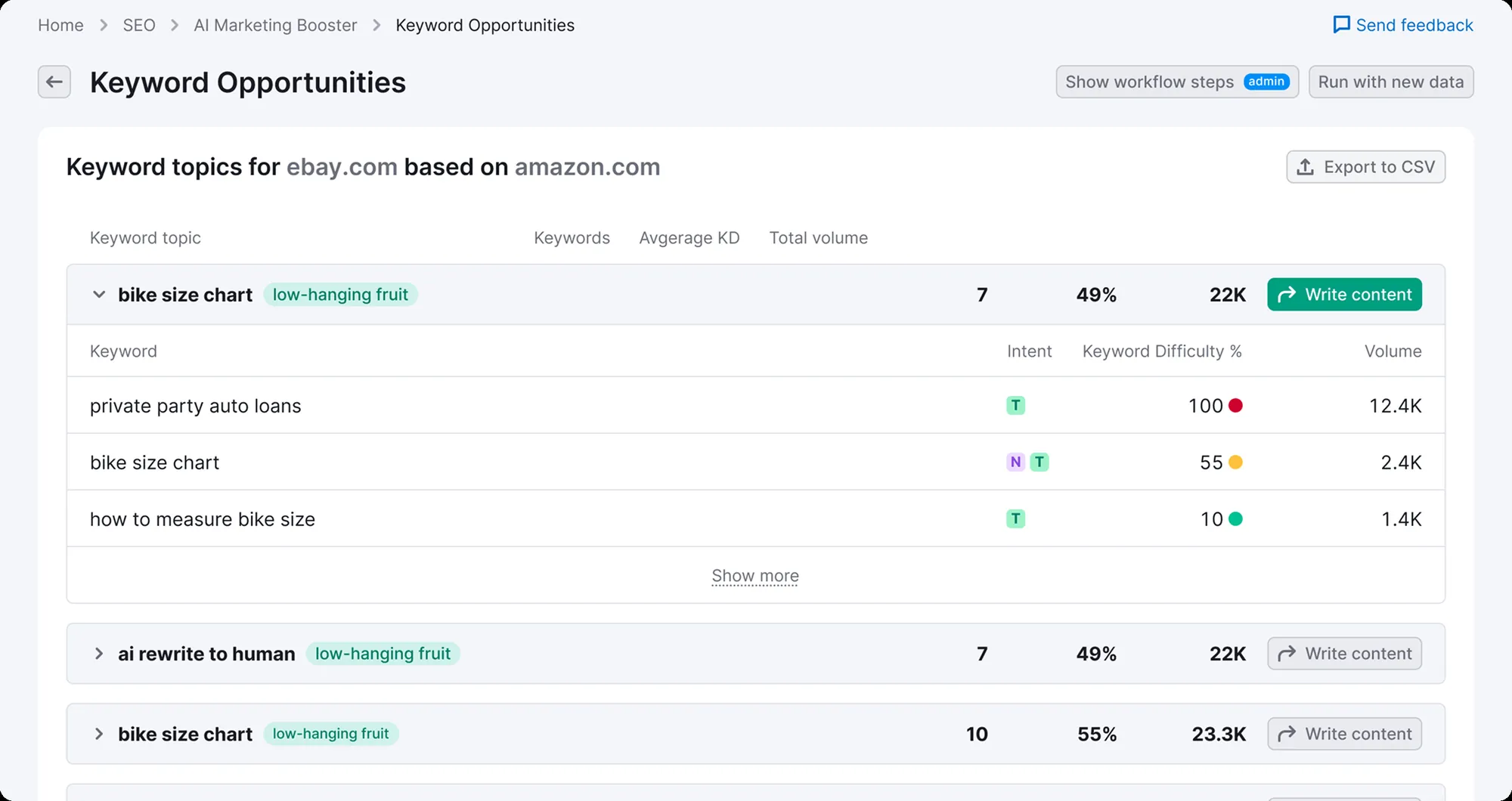This screenshot has height=801, width=1512.
Task: Click the Send feedback chat icon
Action: [1341, 25]
